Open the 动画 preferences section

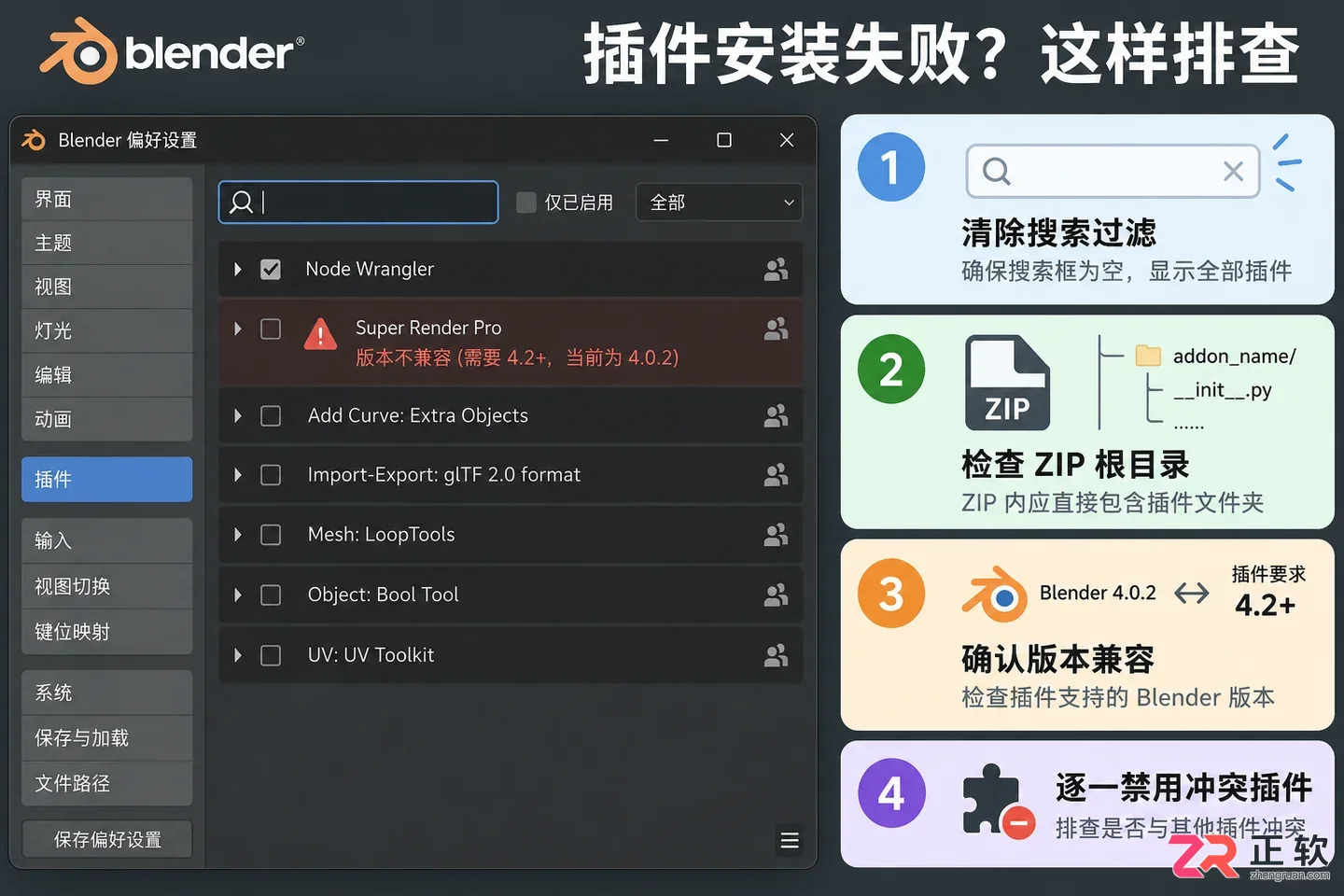pos(107,419)
